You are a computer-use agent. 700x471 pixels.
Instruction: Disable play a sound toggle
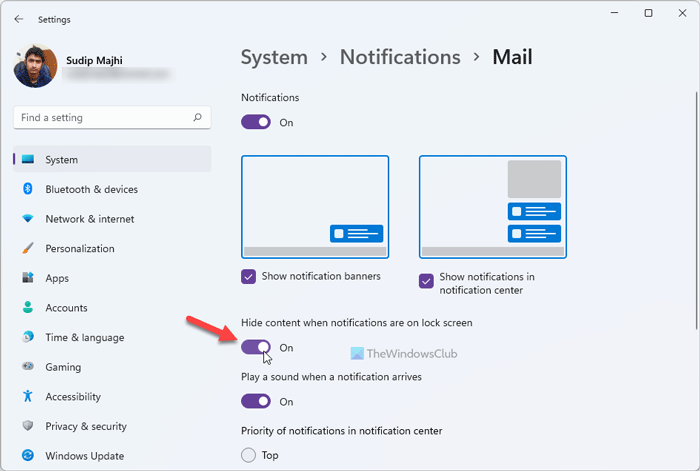pos(256,401)
